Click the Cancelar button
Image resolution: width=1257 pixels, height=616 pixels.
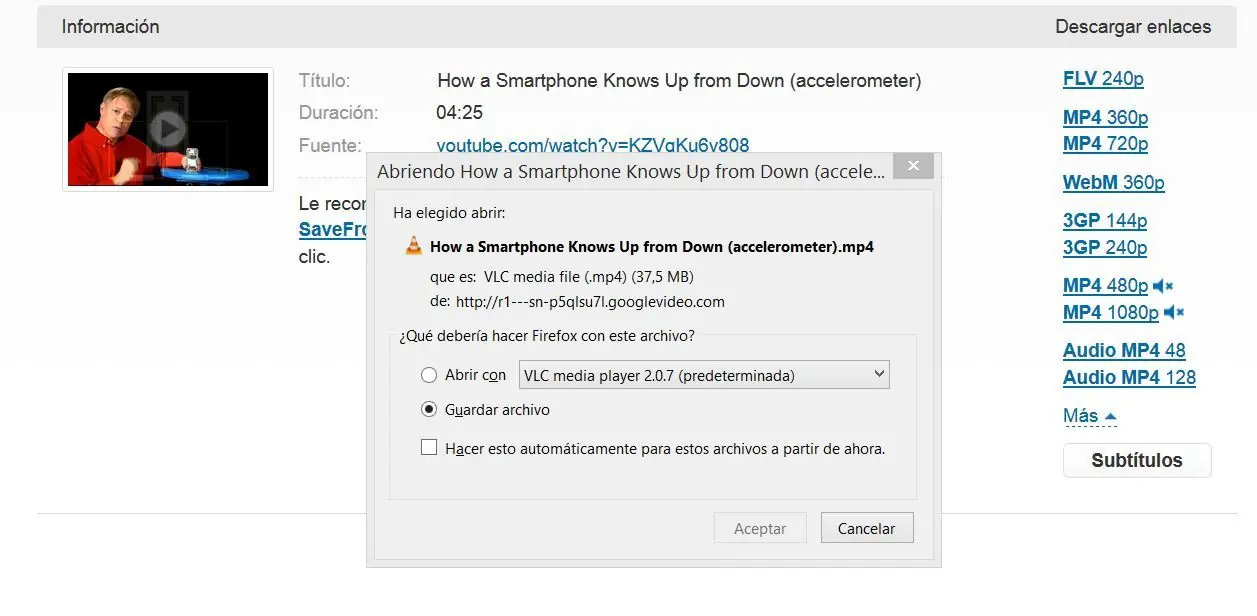tap(867, 528)
